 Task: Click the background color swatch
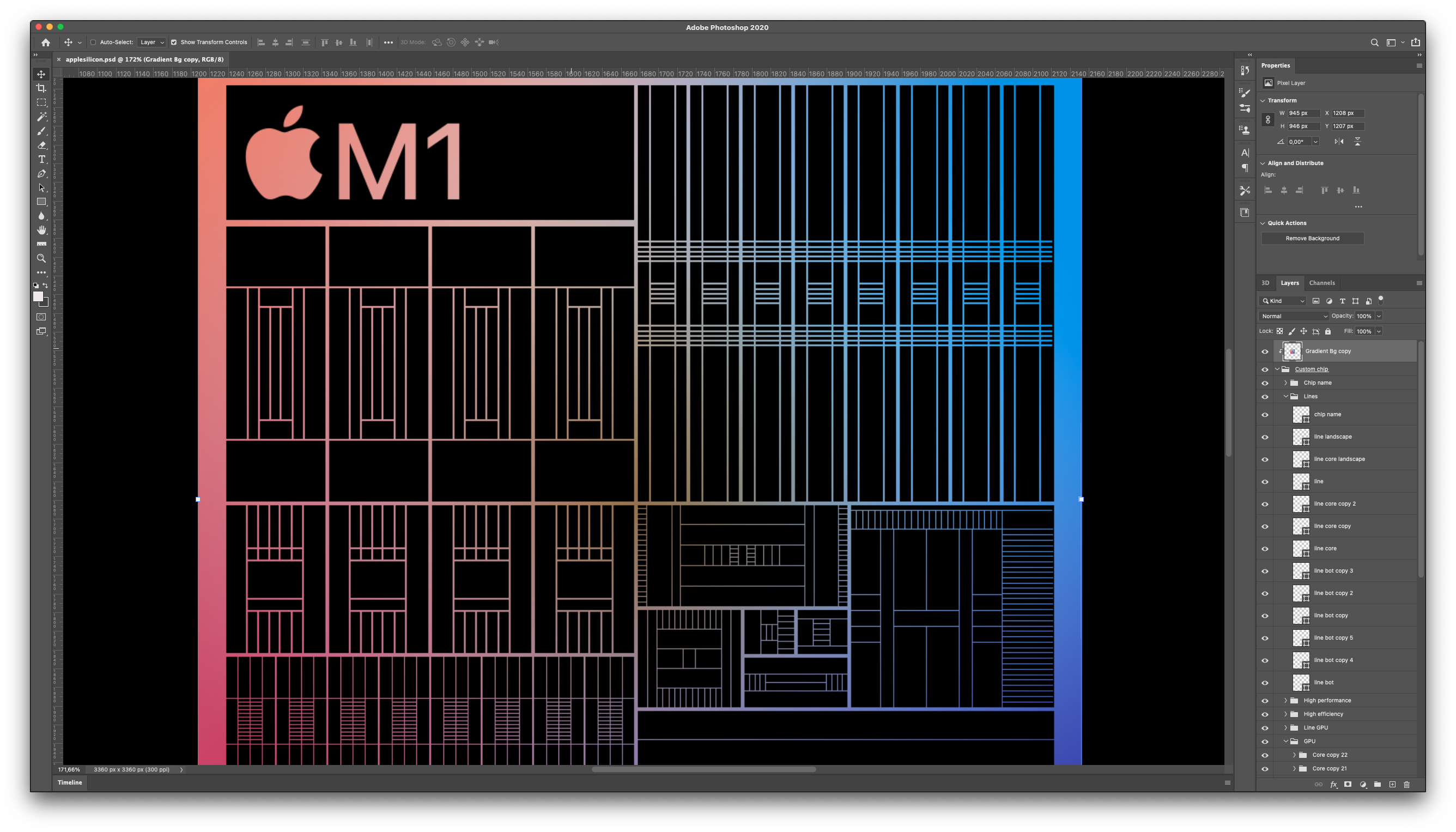pyautogui.click(x=46, y=303)
